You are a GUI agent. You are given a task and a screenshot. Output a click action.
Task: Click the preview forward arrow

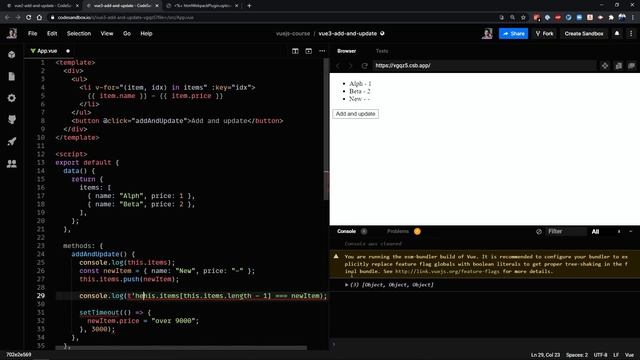pyautogui.click(x=350, y=66)
